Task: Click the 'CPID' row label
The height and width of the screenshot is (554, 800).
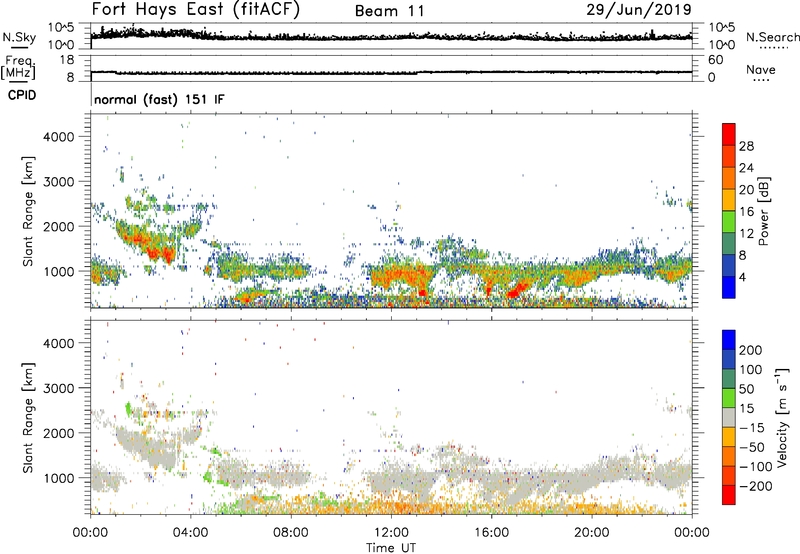Action: click(22, 95)
